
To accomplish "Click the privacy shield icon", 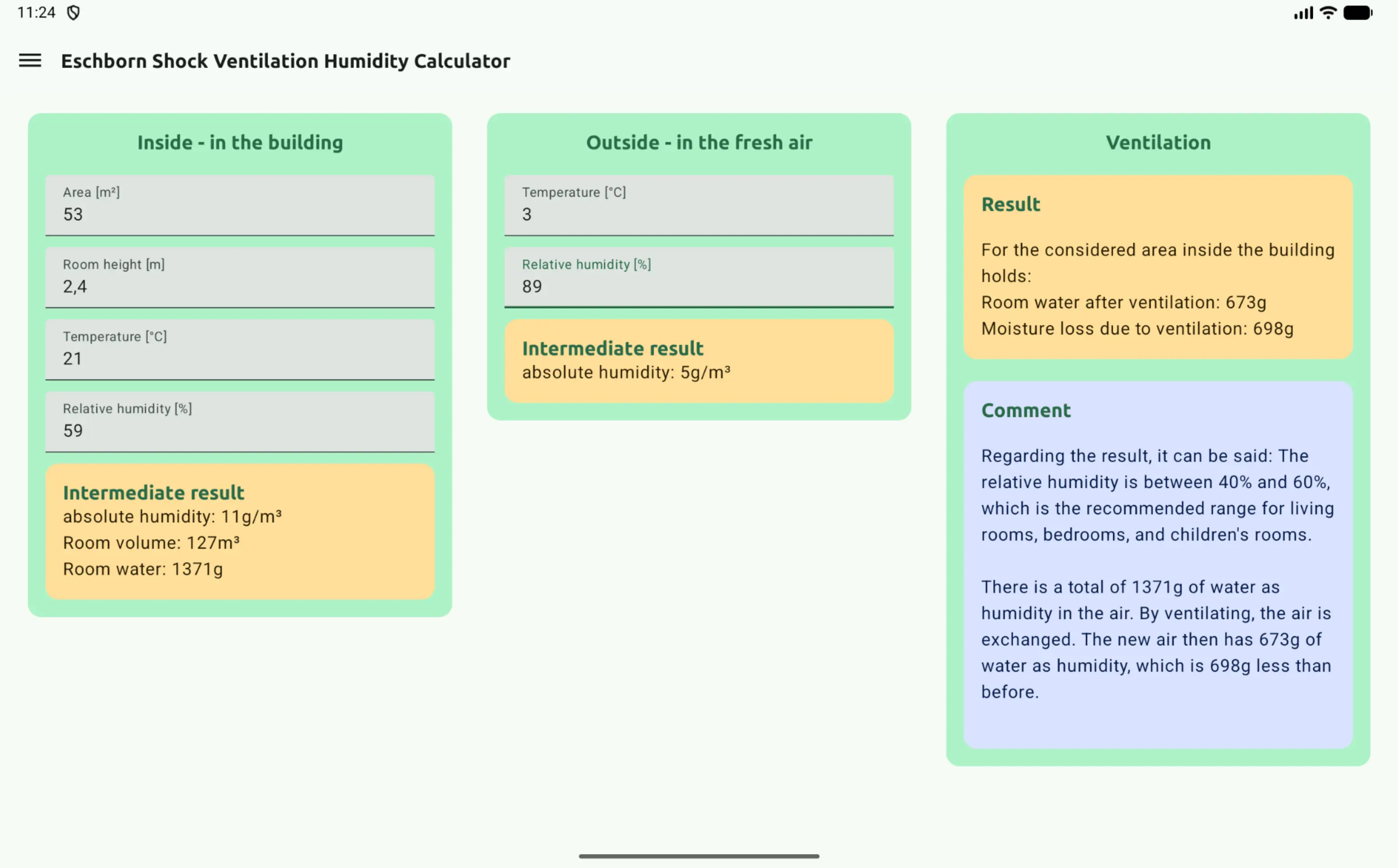I will [73, 12].
